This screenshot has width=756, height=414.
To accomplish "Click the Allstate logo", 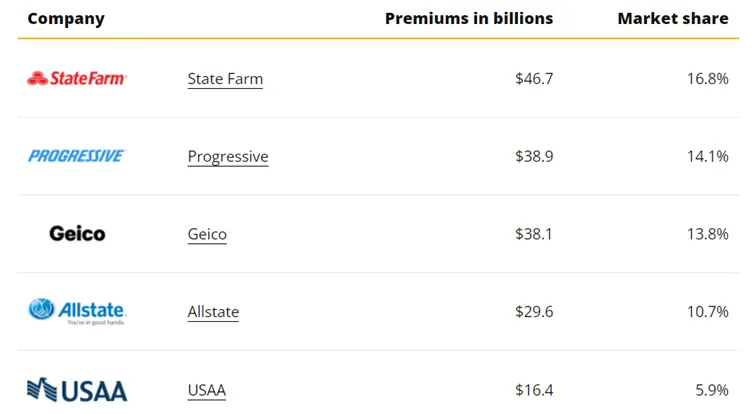I will pos(77,311).
